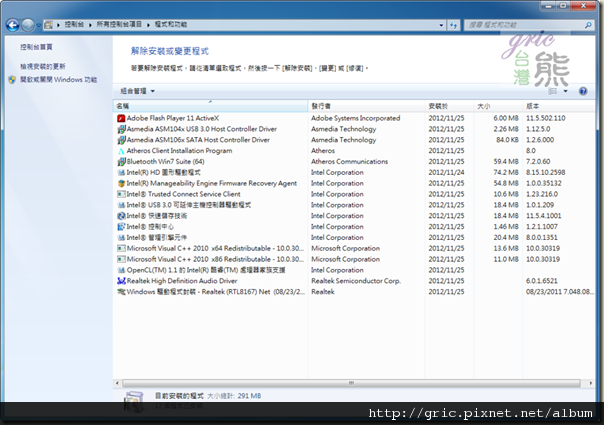Screen dimensions: 604x425
Task: Click Visual C++ 2010 x64 Redistributable icon
Action: pos(121,249)
